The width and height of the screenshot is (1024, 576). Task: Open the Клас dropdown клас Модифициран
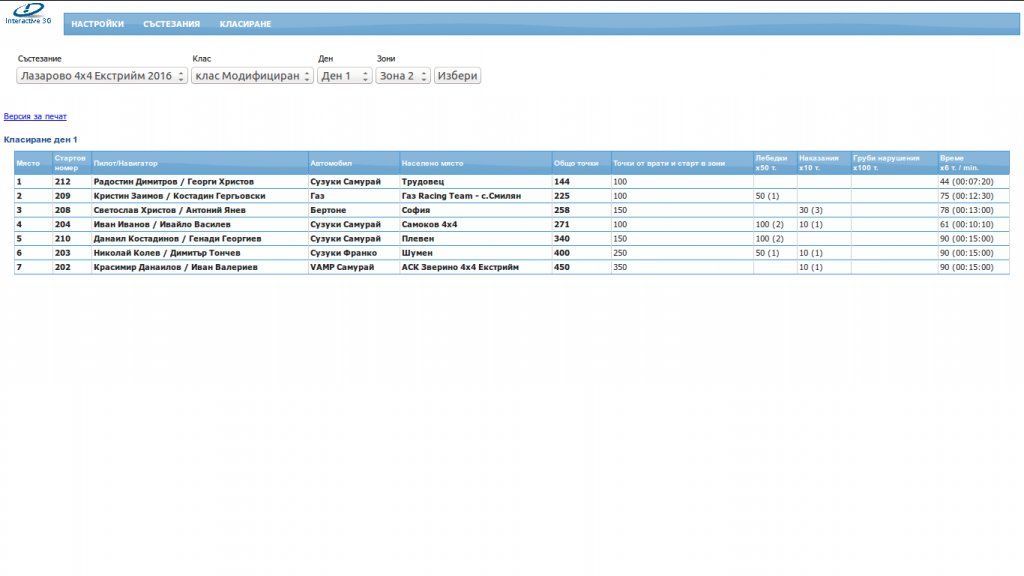252,76
